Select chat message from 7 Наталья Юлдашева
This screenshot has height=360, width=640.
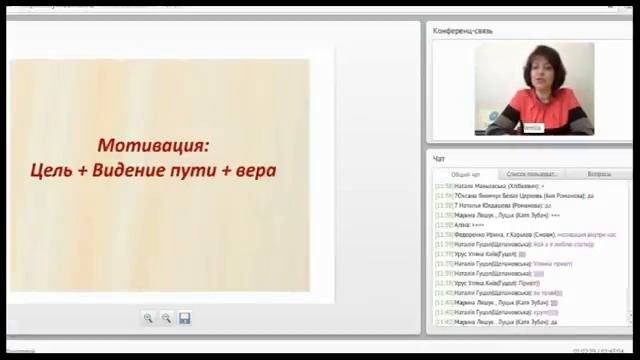point(493,205)
